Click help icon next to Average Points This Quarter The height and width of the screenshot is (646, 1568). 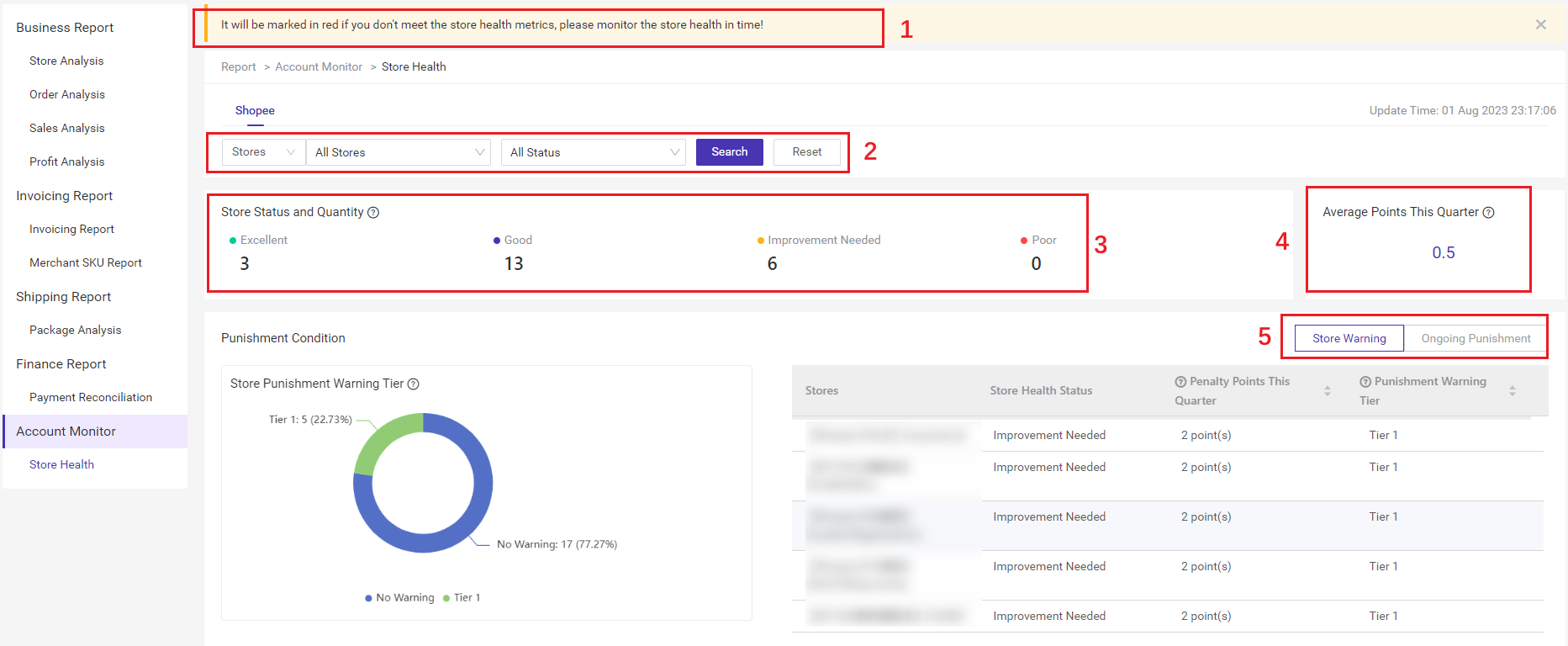(1488, 213)
